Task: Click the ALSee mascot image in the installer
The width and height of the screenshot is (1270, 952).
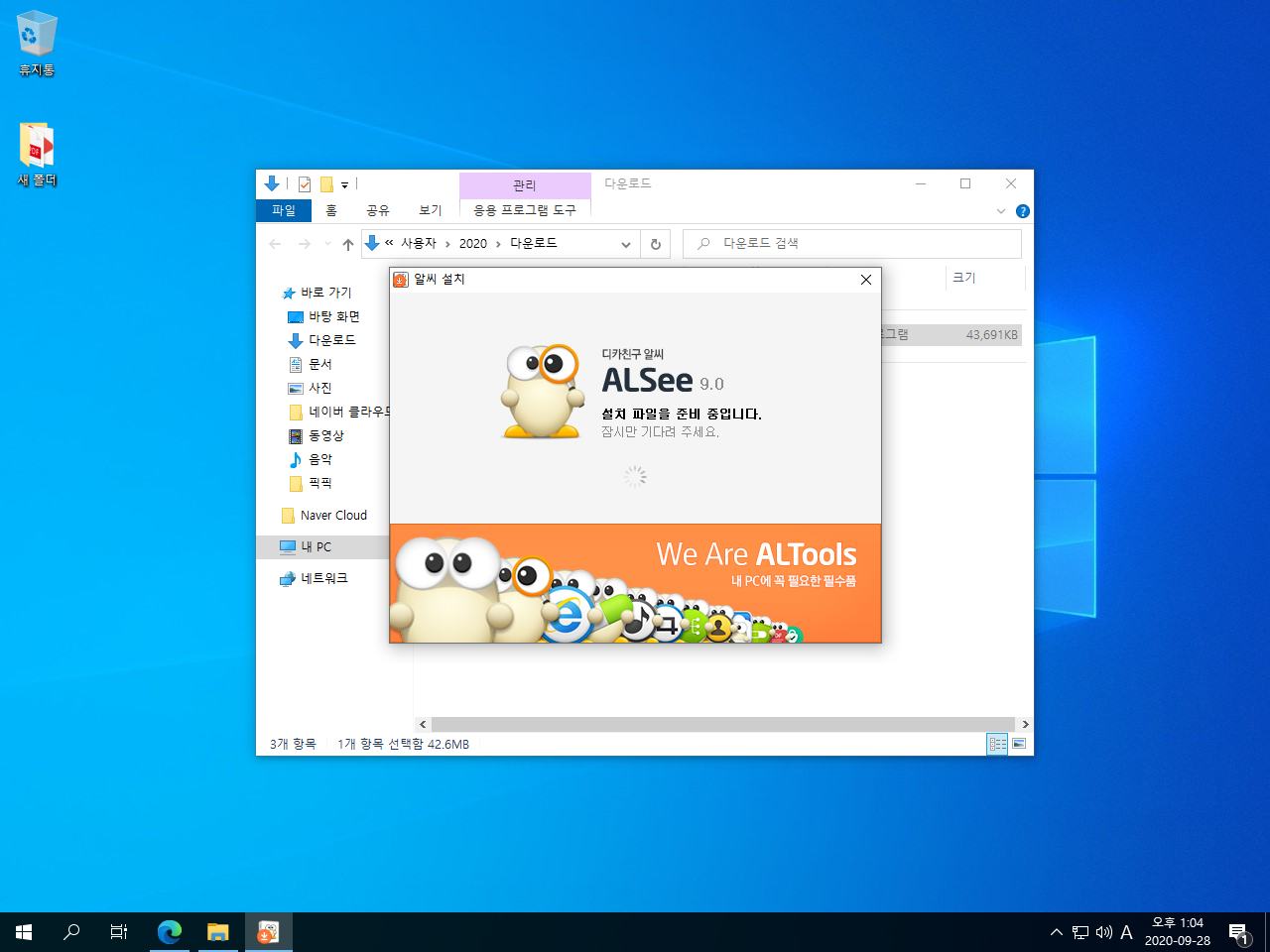Action: [x=542, y=392]
